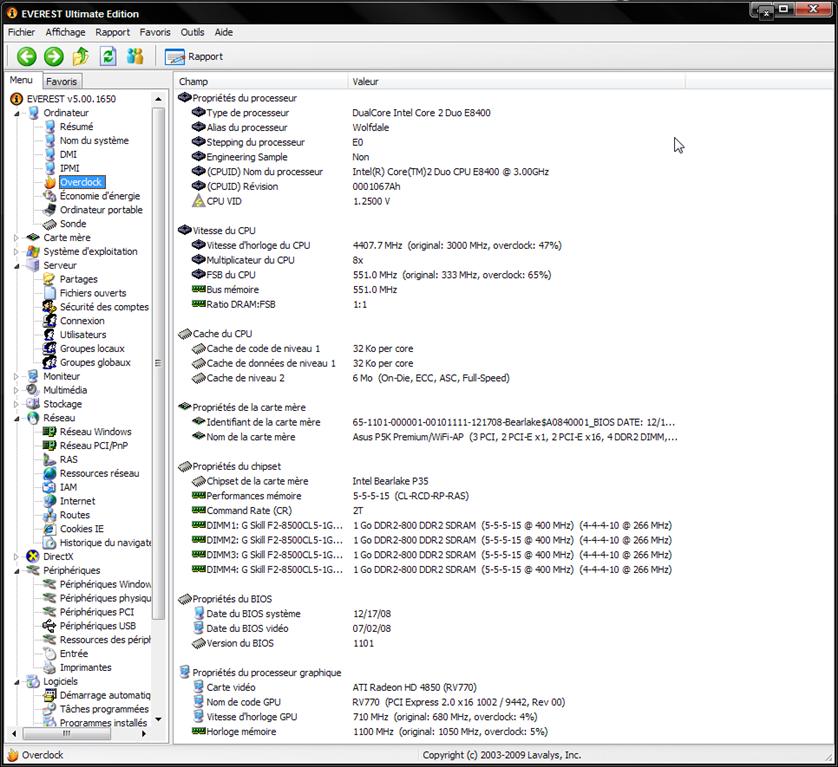Select the Entrée tree item
Viewport: 838px width, 767px height.
point(74,654)
